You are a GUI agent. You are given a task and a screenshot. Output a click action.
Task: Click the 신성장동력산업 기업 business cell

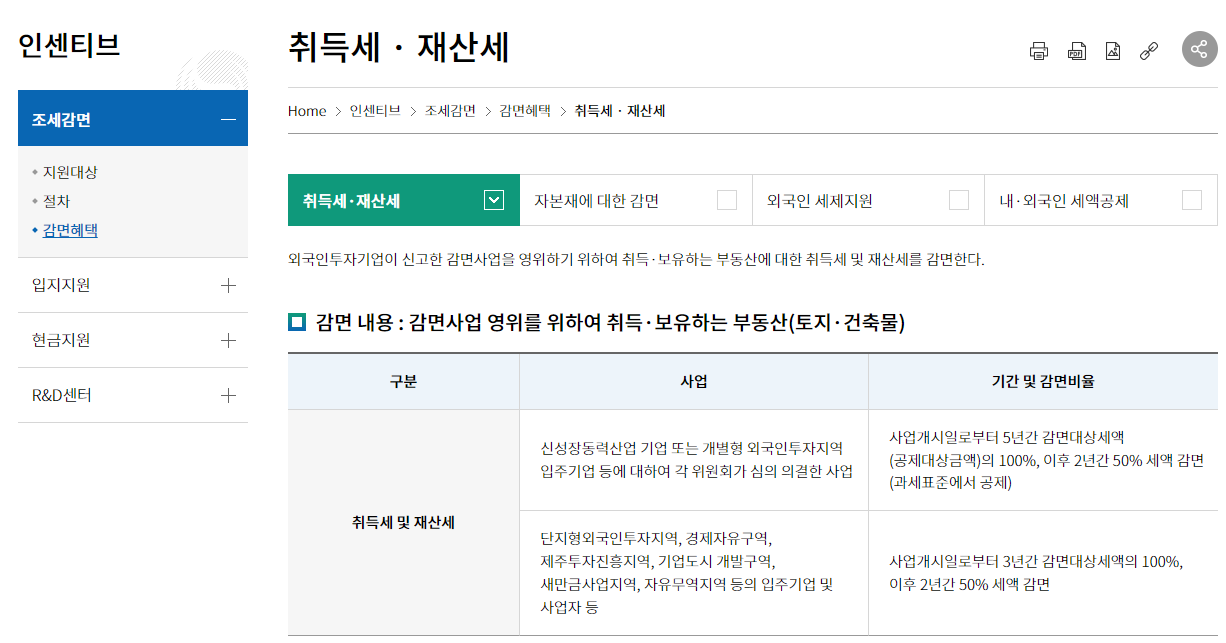click(694, 460)
